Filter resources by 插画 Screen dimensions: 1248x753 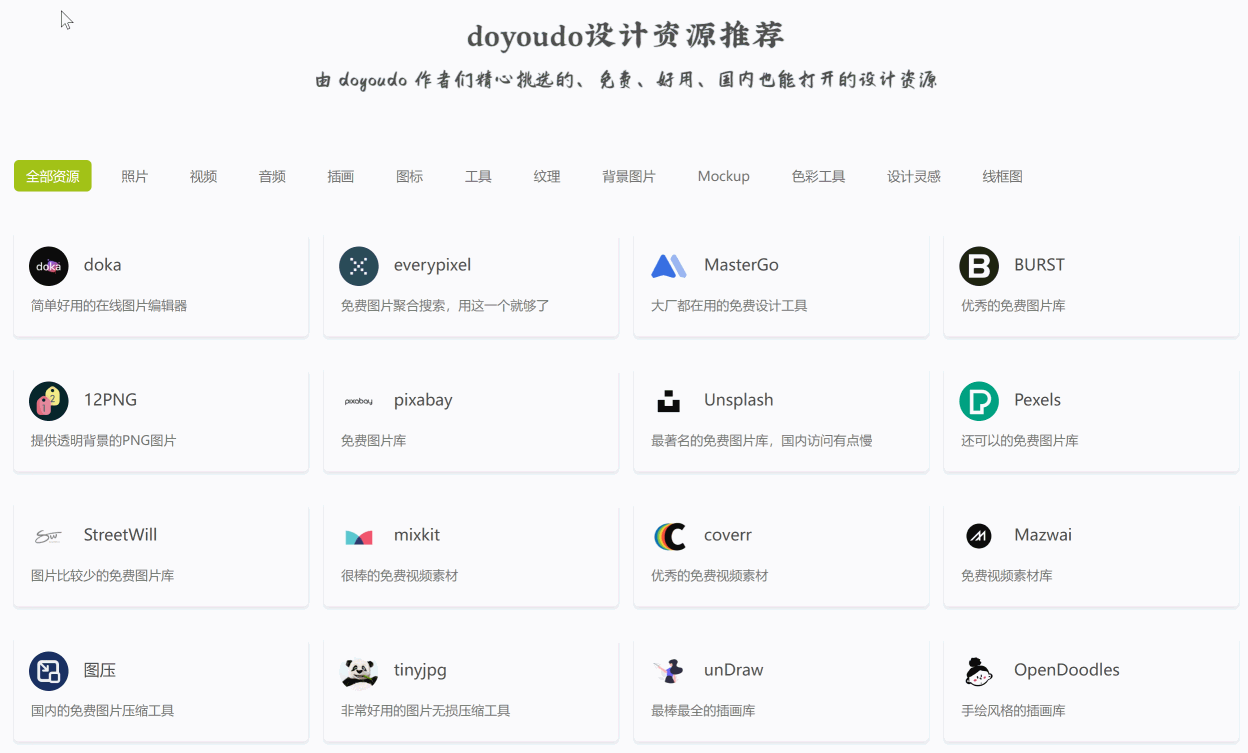click(x=341, y=176)
